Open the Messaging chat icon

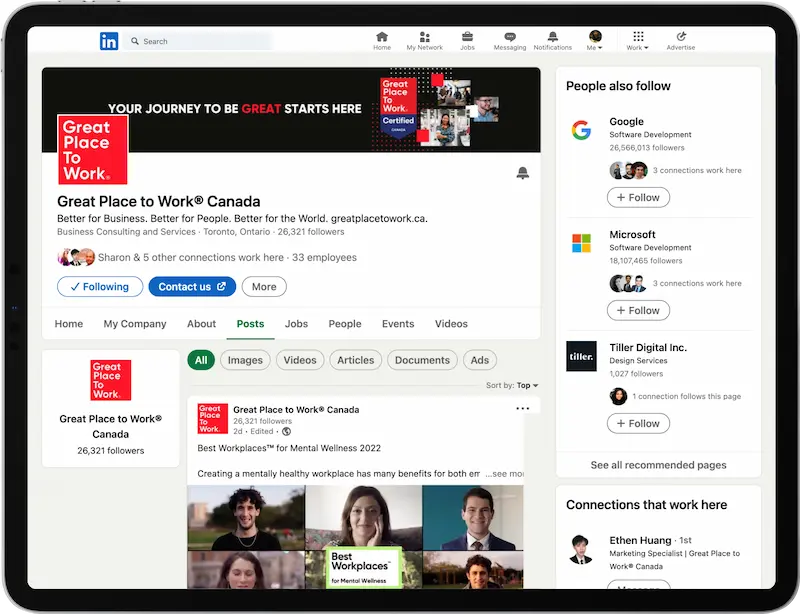point(510,41)
